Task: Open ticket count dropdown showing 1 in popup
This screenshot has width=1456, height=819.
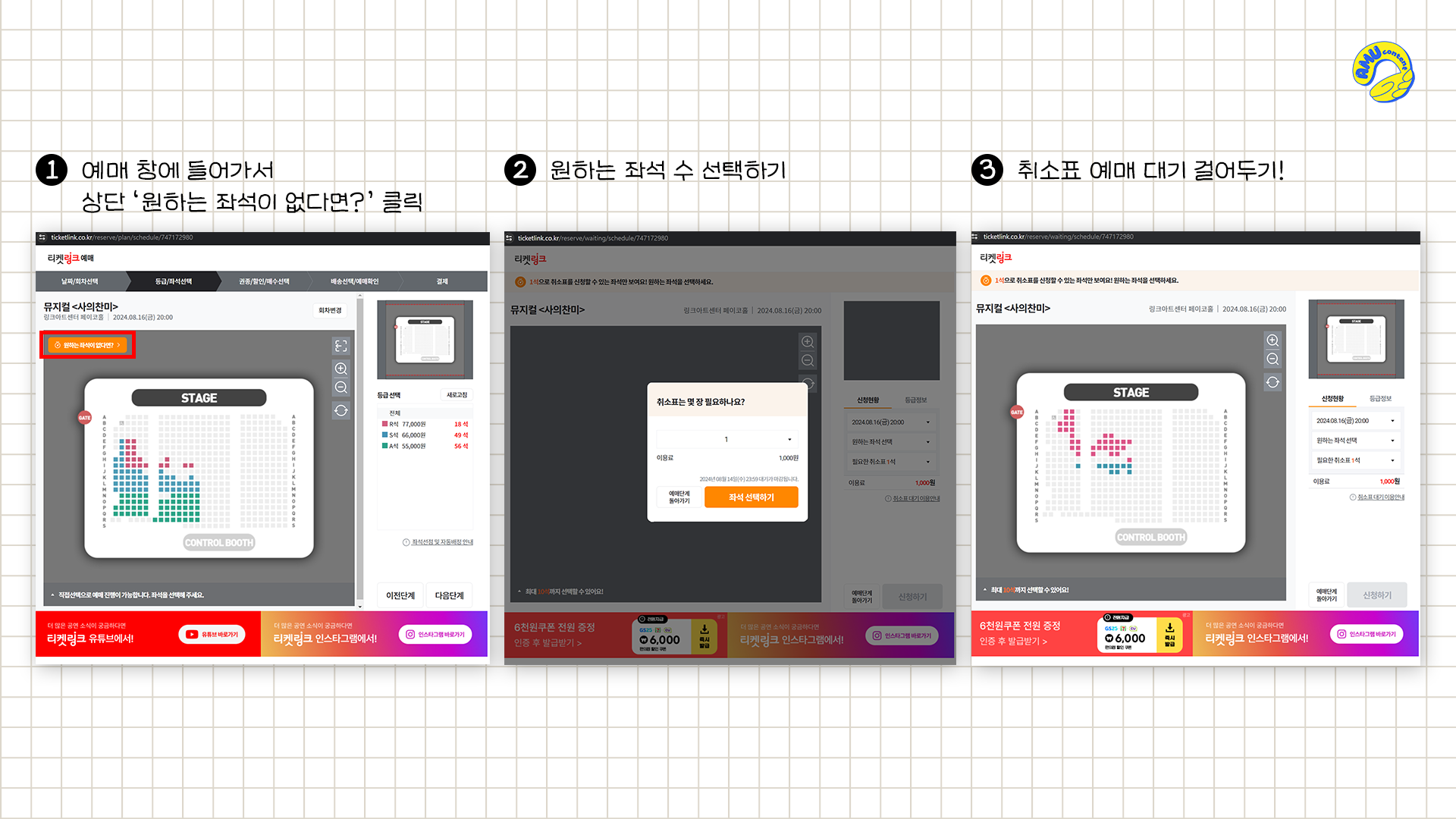Action: [726, 439]
